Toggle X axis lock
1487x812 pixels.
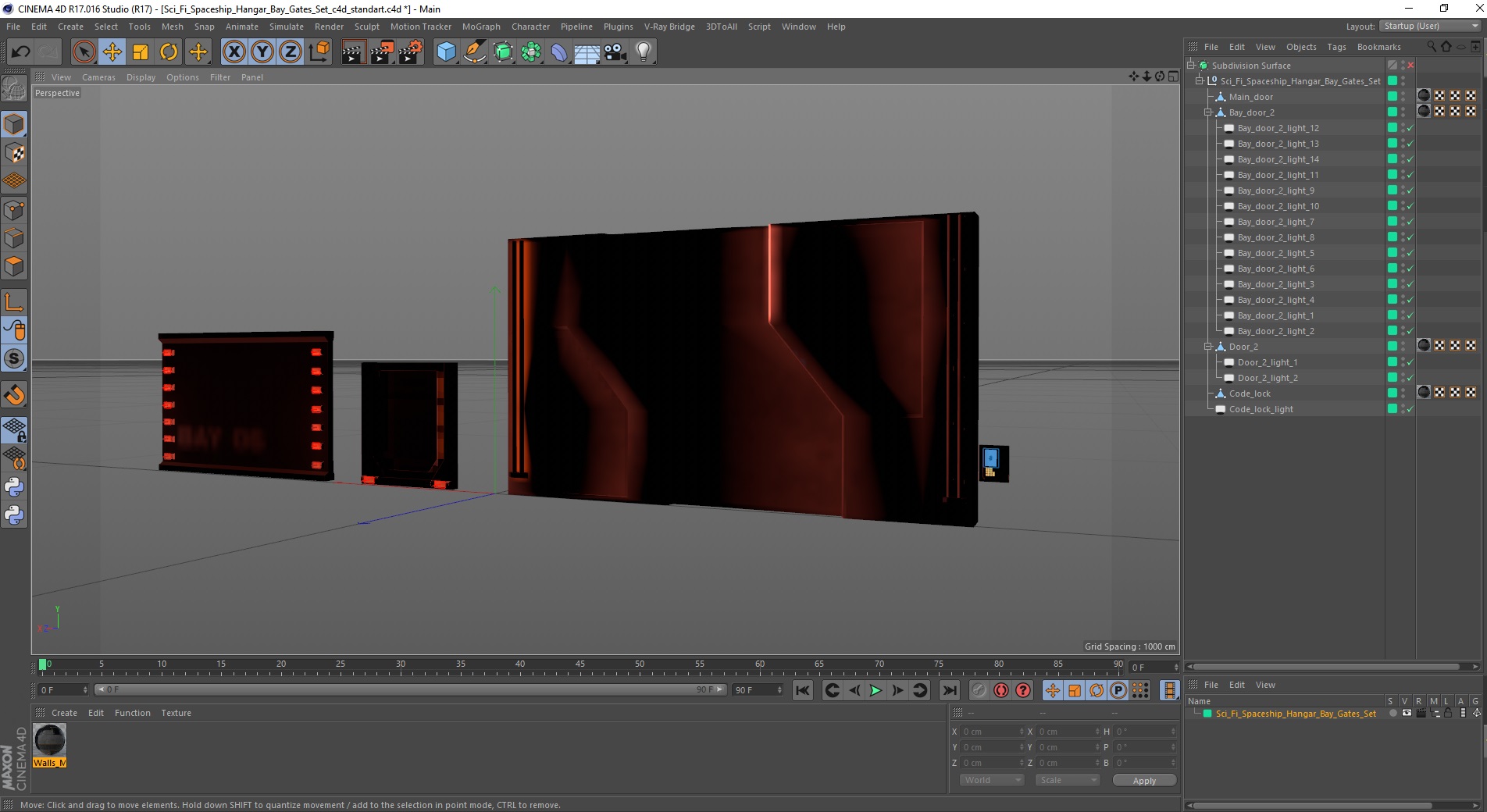click(234, 52)
